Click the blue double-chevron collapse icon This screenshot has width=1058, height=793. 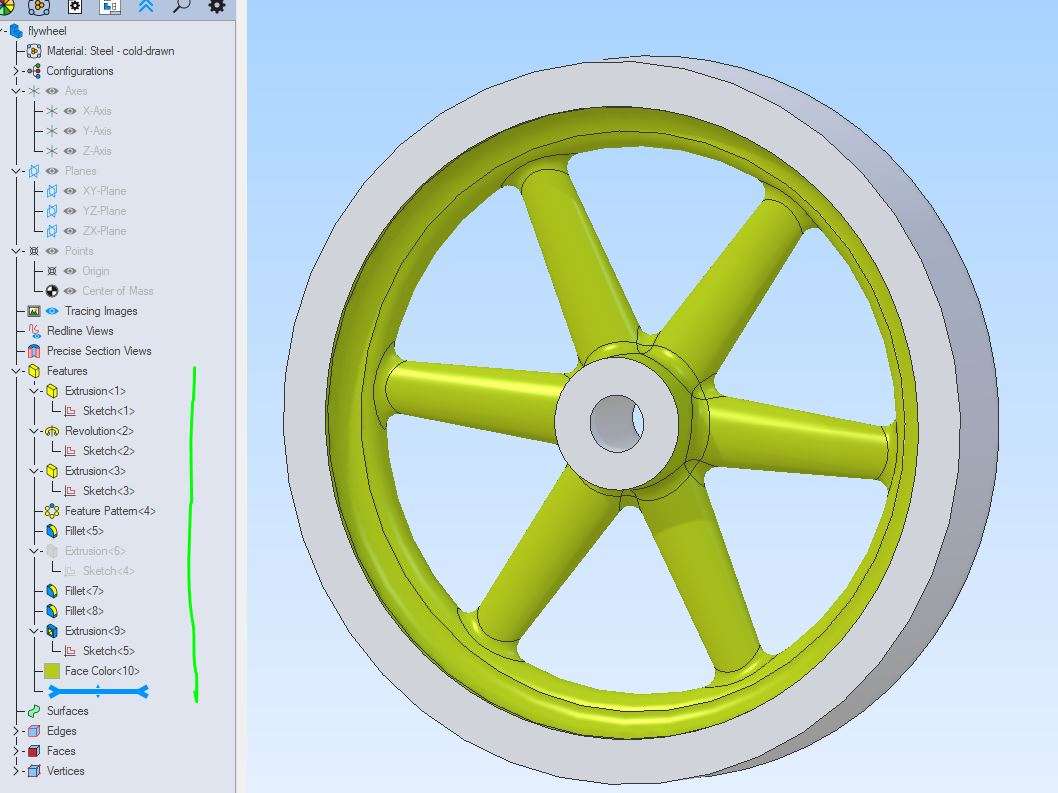point(146,6)
